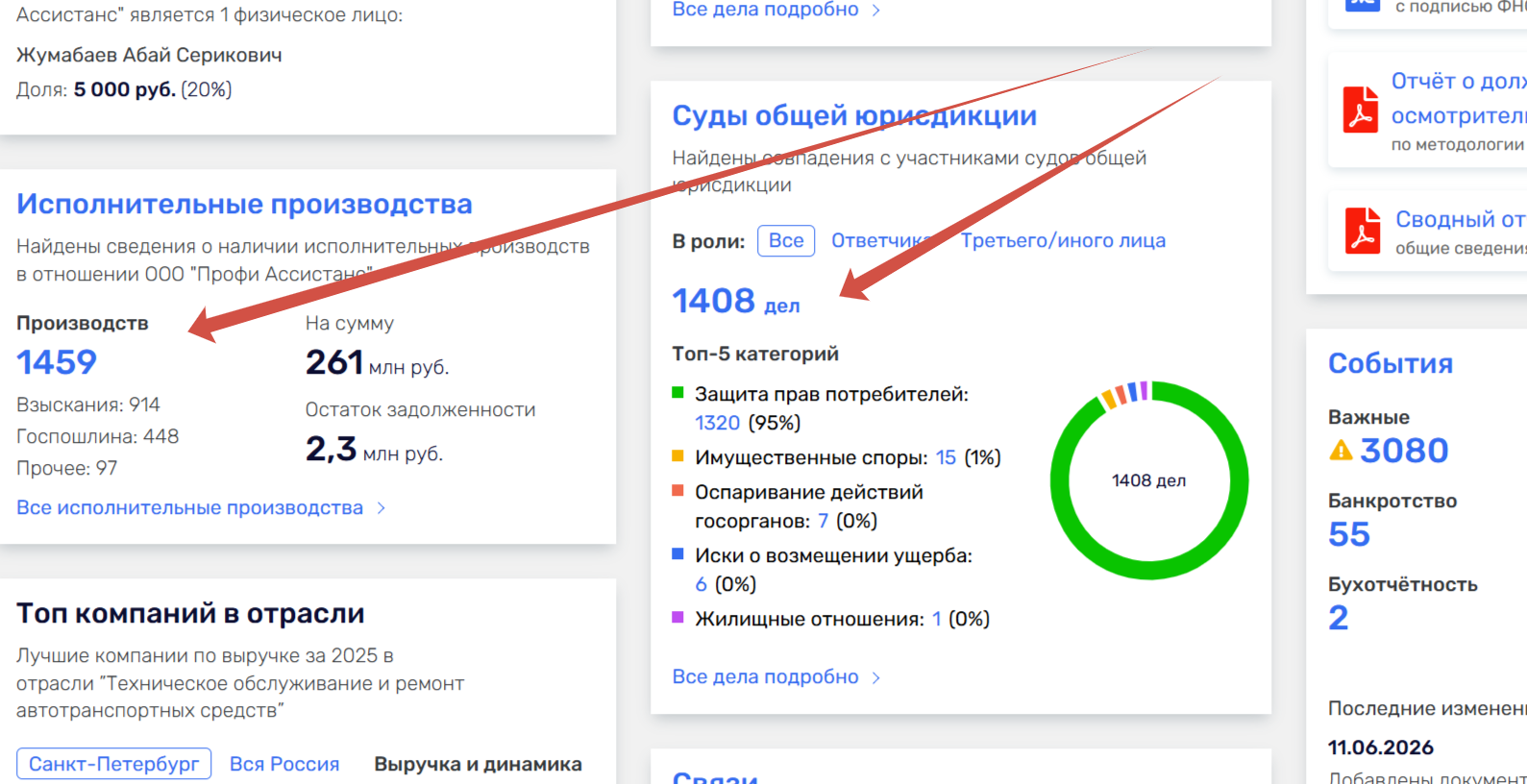Open Все исполнительные производства link
Image resolution: width=1527 pixels, height=784 pixels.
tap(189, 507)
